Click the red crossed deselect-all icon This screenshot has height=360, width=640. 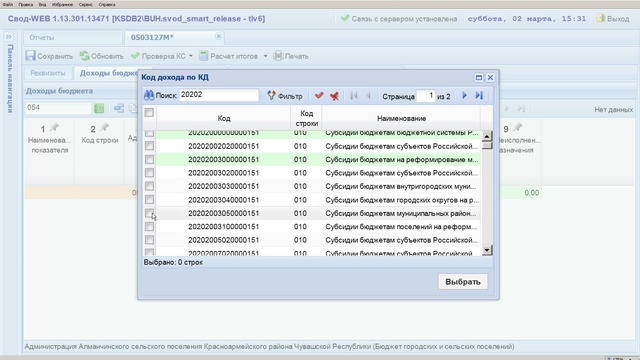334,96
